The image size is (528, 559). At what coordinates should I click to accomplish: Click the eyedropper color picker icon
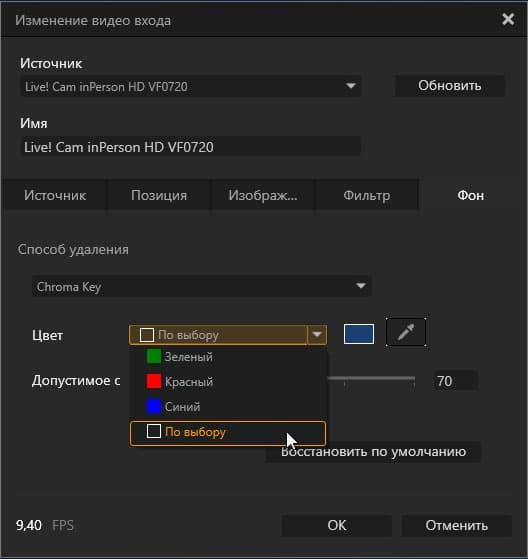click(406, 332)
